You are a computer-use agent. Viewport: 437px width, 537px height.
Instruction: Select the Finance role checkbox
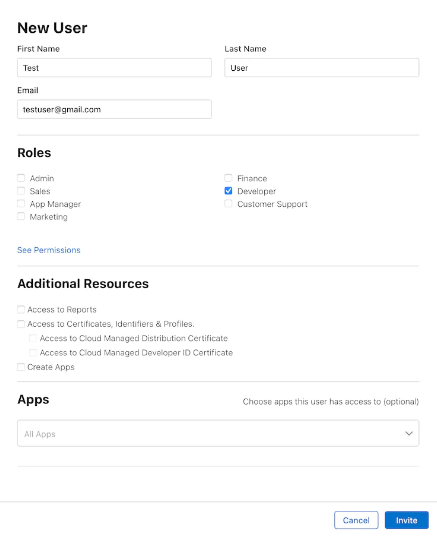[228, 178]
